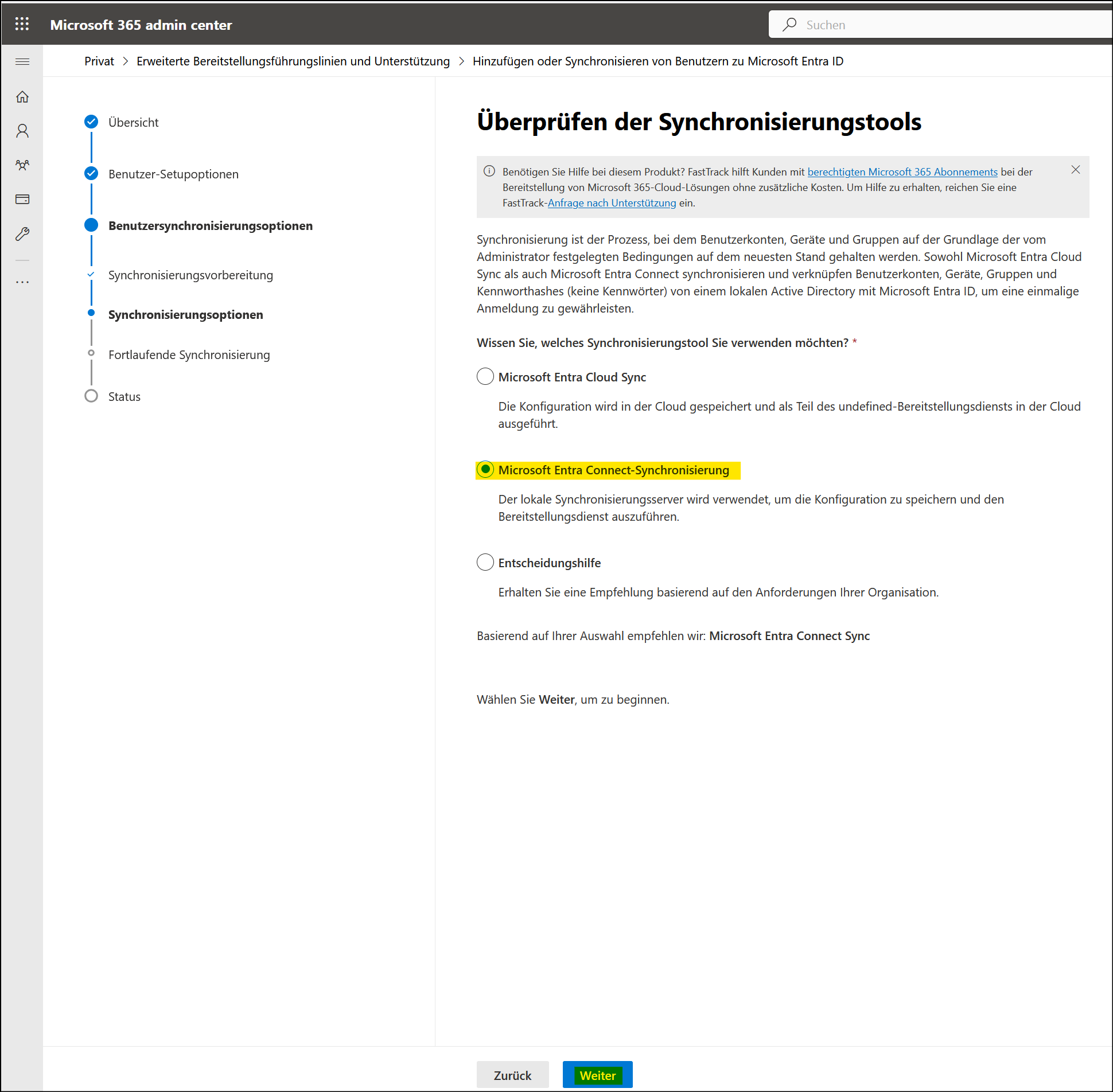Go to Übersicht wizard step

point(133,122)
